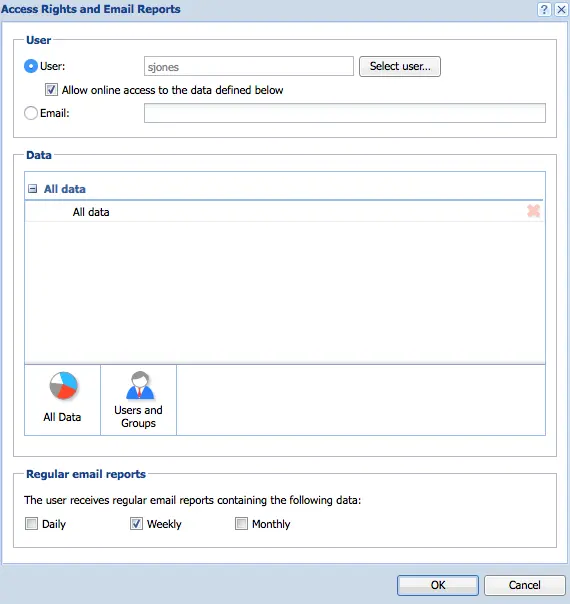Select the Email radio button
The width and height of the screenshot is (570, 604).
(x=31, y=113)
